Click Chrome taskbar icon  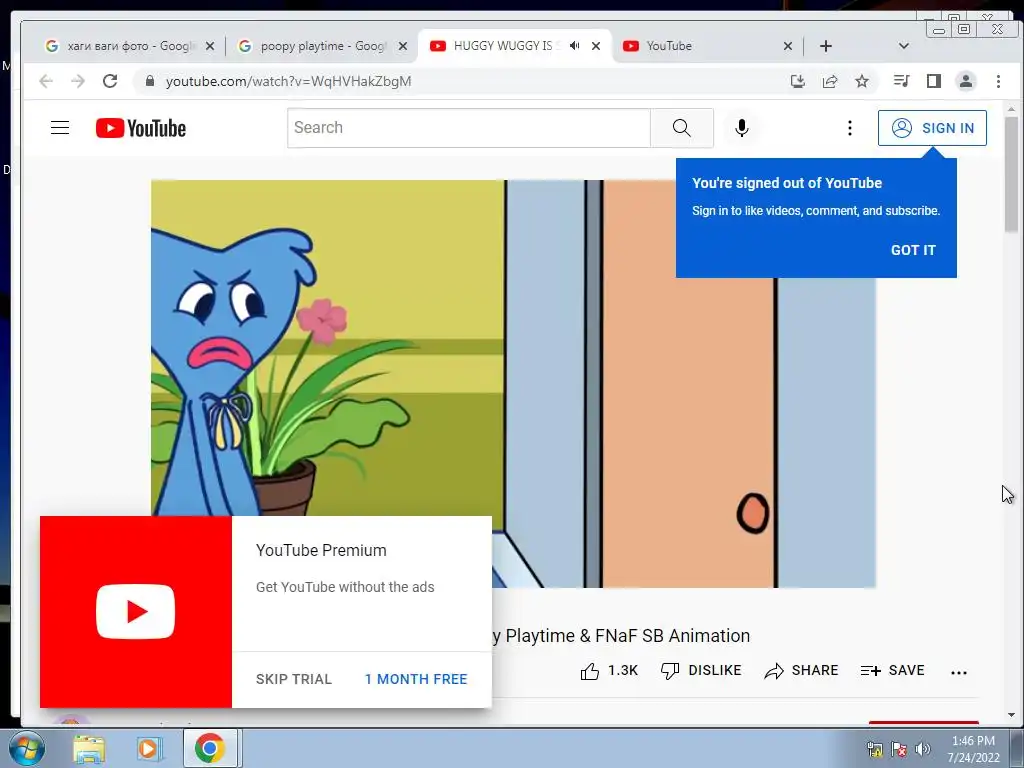coord(210,748)
